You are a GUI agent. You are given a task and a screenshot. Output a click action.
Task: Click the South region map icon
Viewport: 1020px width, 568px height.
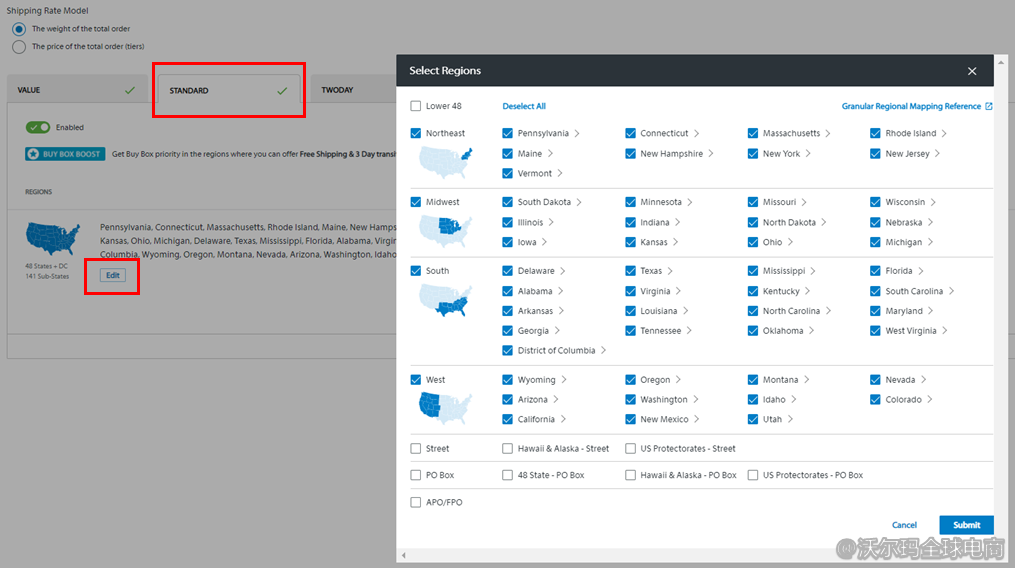point(444,300)
